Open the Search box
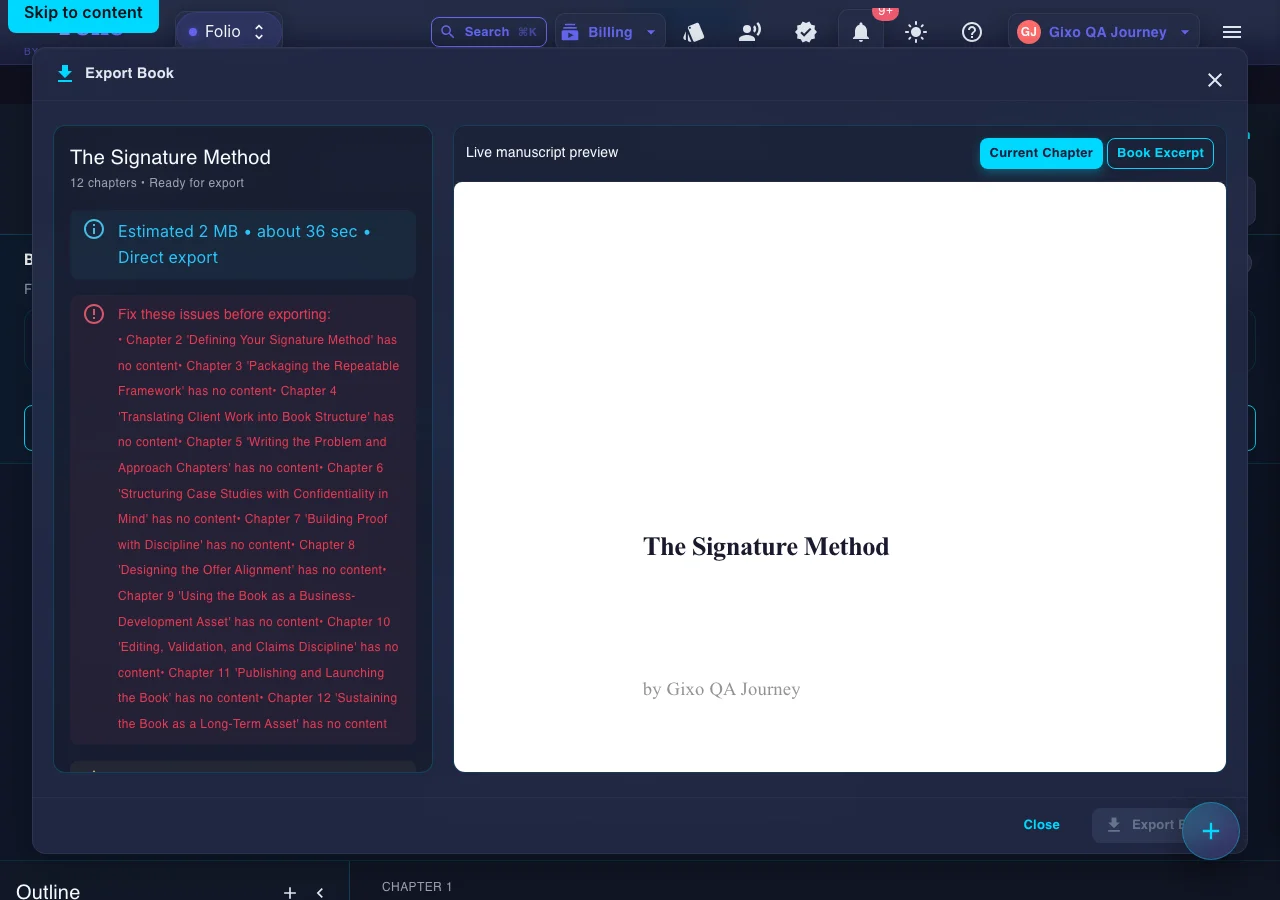The width and height of the screenshot is (1280, 900). tap(489, 32)
